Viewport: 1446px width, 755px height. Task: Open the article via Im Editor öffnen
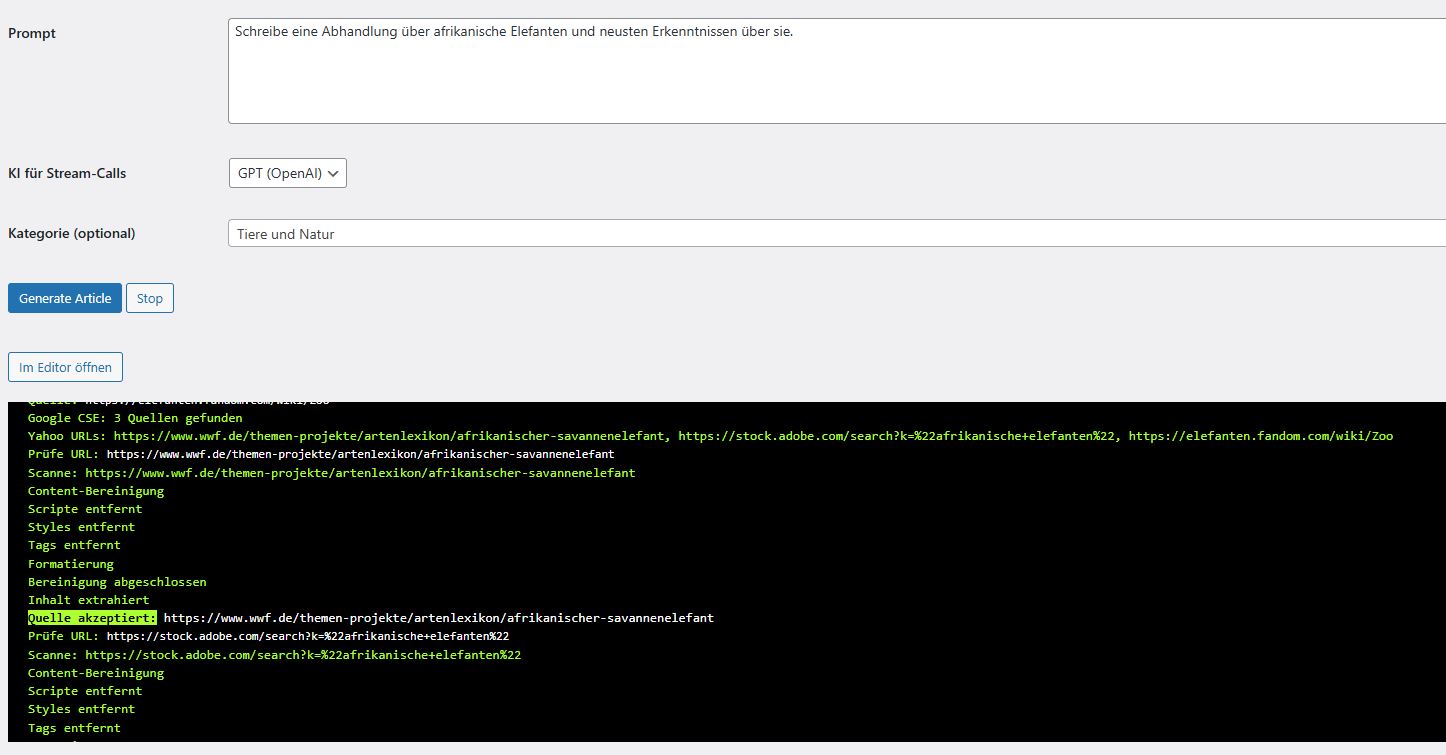pyautogui.click(x=66, y=367)
